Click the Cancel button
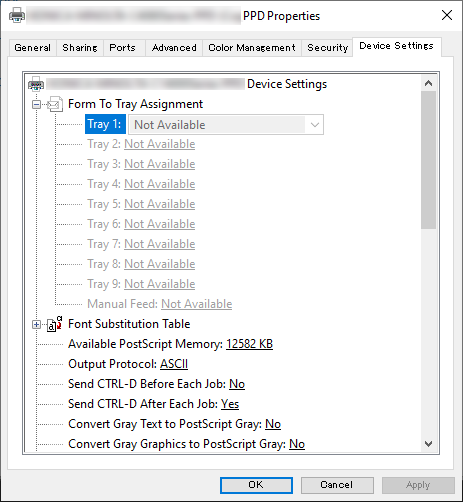 pyautogui.click(x=337, y=485)
